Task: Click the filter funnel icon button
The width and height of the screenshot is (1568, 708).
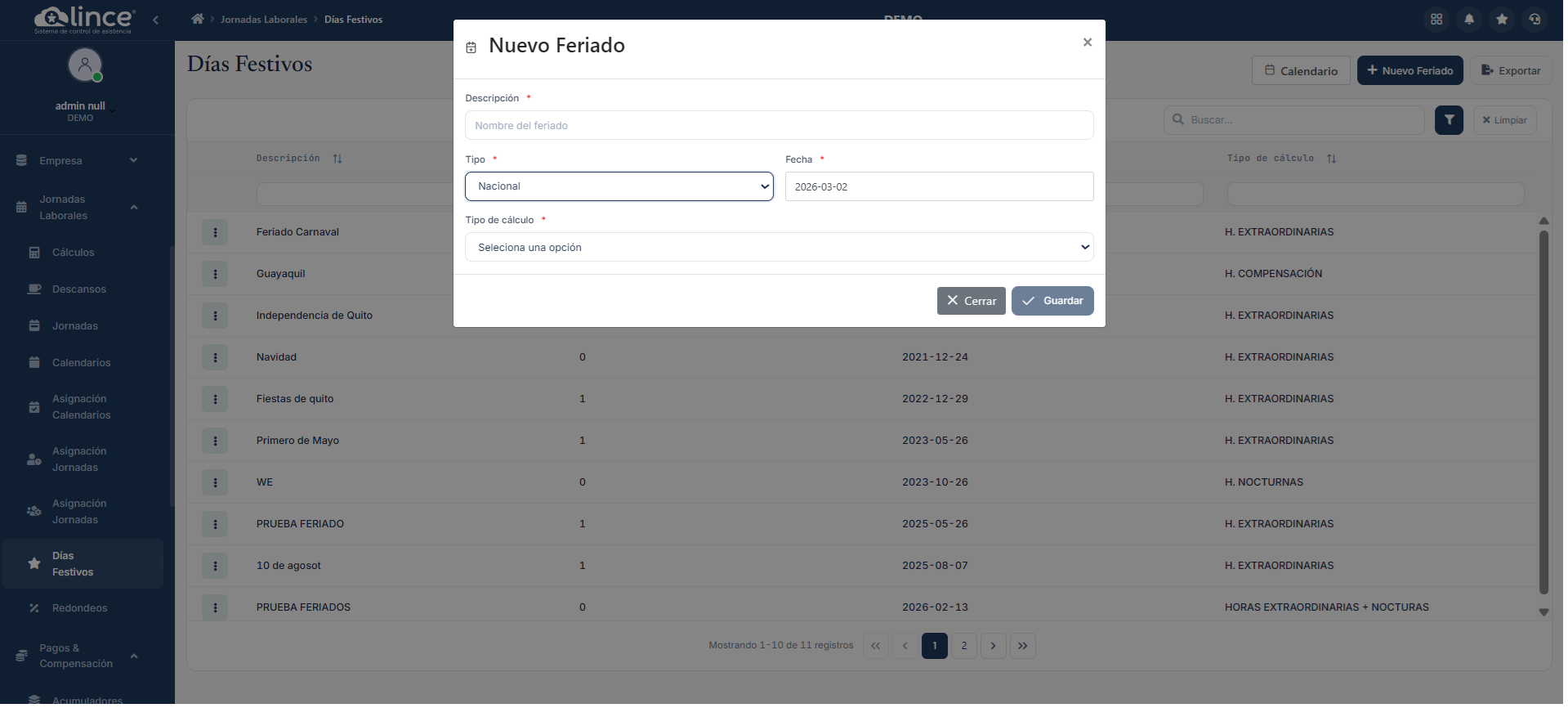Action: (x=1448, y=120)
